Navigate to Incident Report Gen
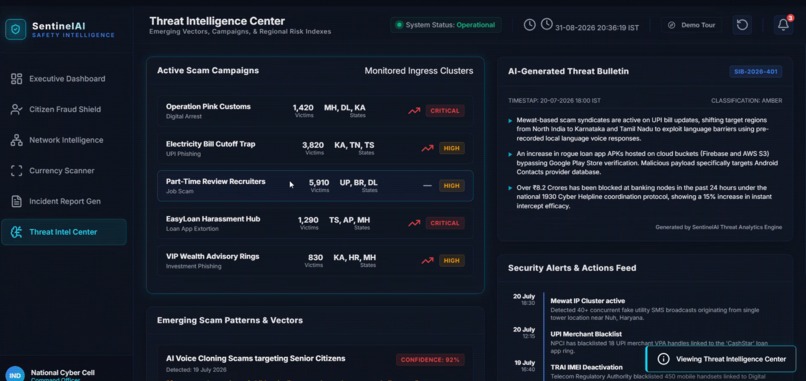 point(64,202)
